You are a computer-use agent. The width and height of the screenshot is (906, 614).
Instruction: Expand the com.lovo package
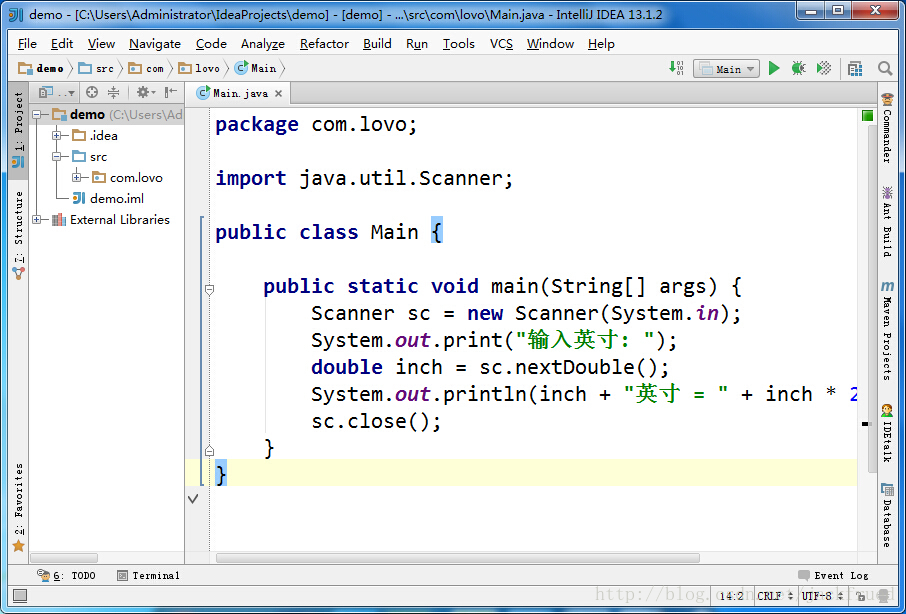coord(76,177)
